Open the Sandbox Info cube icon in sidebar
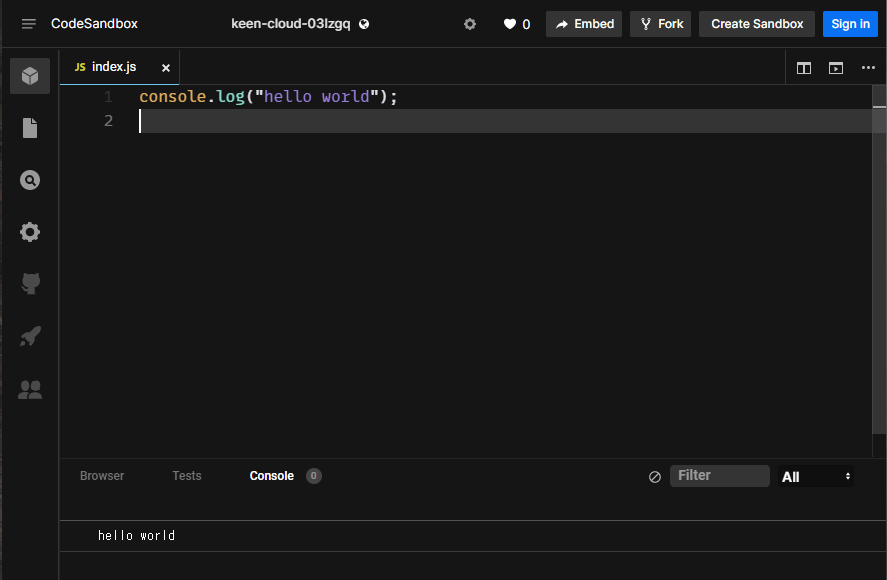This screenshot has width=887, height=580. (x=30, y=76)
